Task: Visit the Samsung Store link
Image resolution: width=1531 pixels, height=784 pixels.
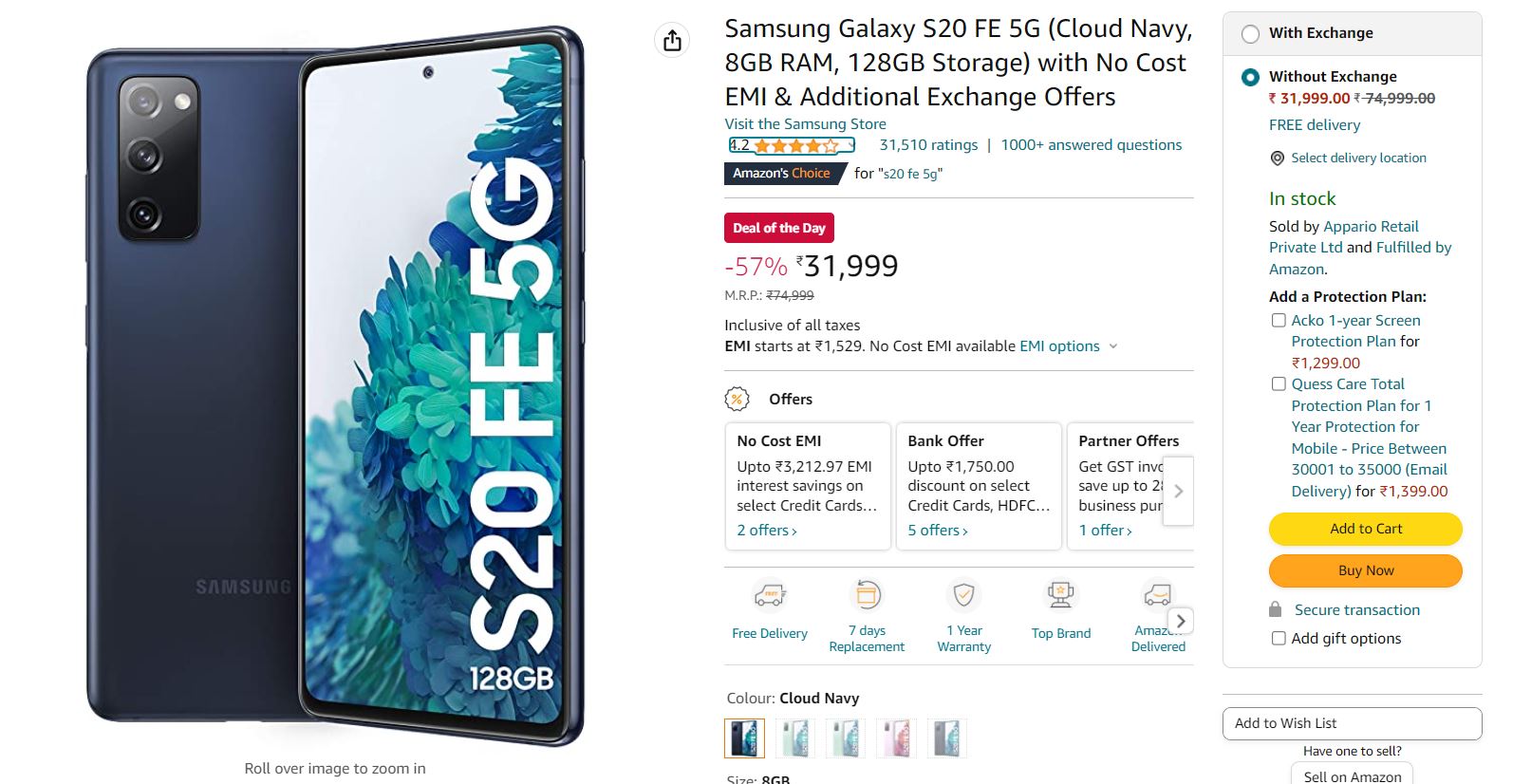Action: pyautogui.click(x=805, y=124)
